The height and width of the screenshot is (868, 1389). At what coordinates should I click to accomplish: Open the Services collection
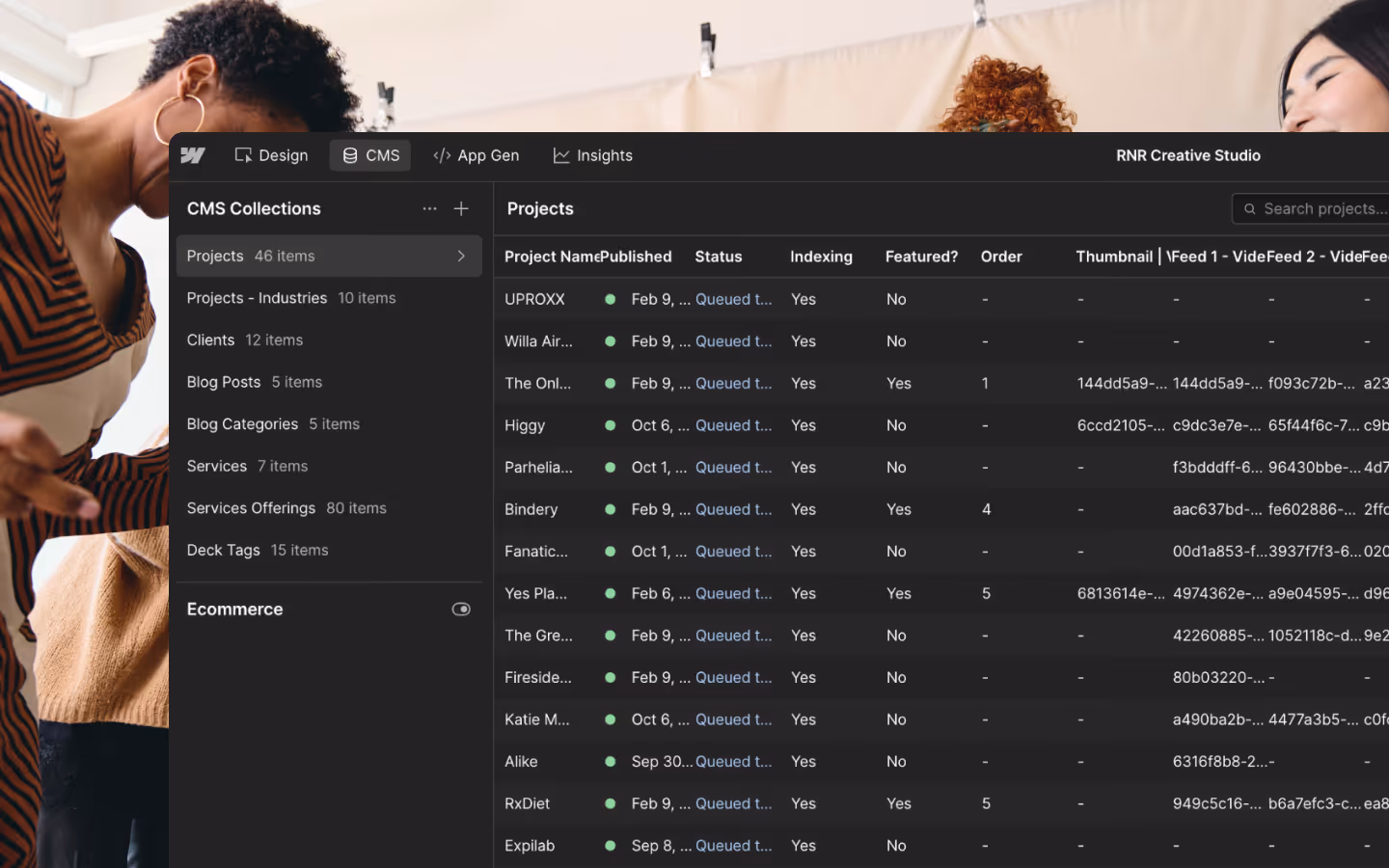(329, 466)
